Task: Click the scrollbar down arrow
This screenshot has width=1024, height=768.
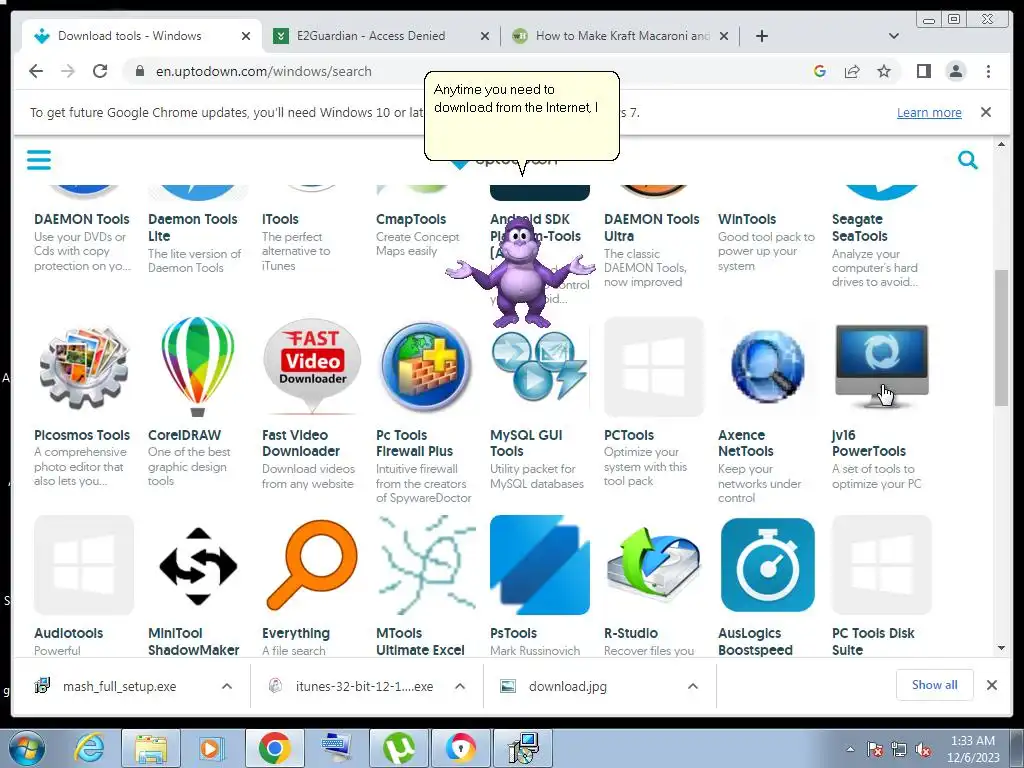Action: click(1001, 648)
